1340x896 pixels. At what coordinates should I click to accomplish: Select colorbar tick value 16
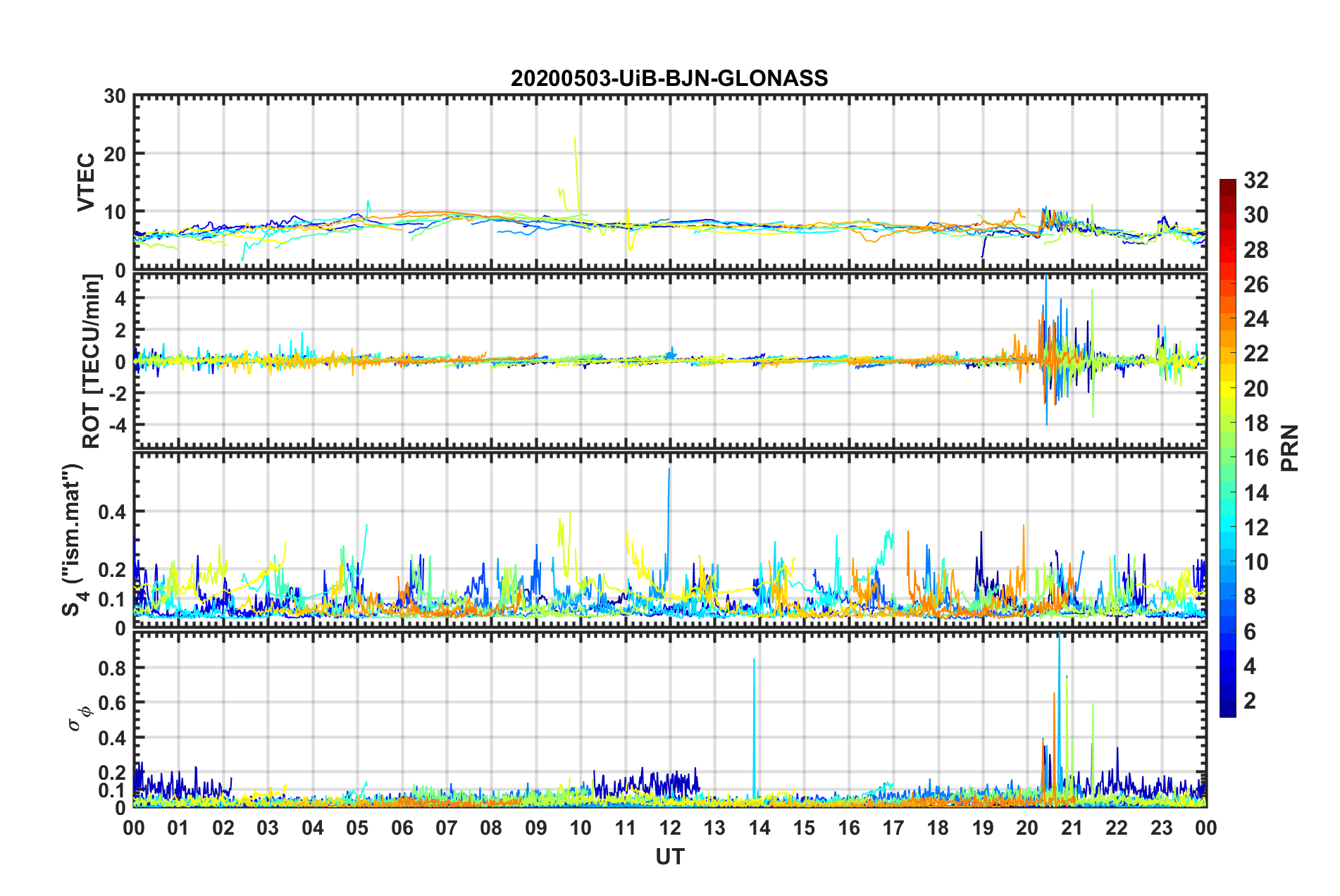[1256, 458]
